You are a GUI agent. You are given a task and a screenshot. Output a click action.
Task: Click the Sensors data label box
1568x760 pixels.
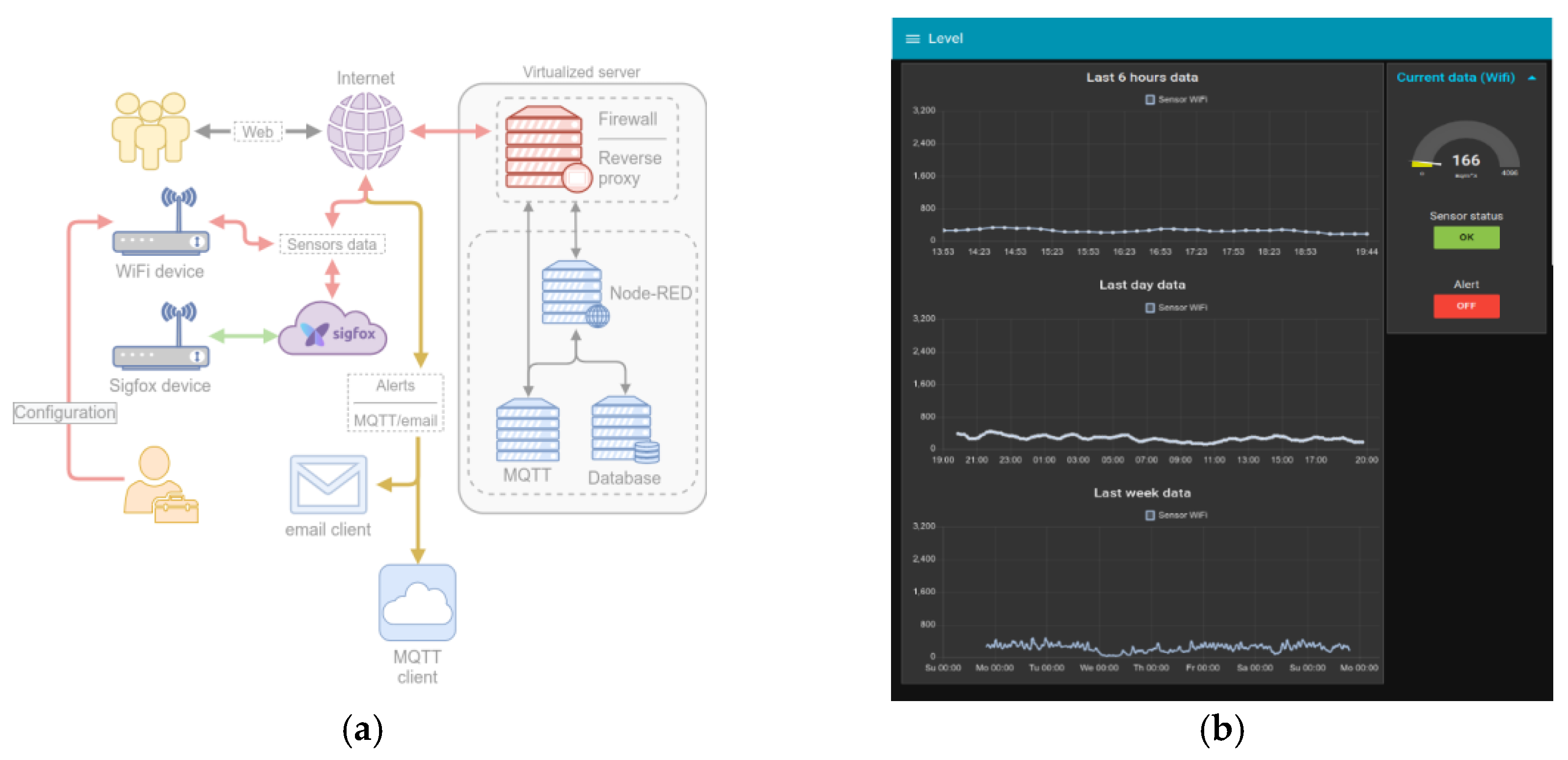point(332,244)
